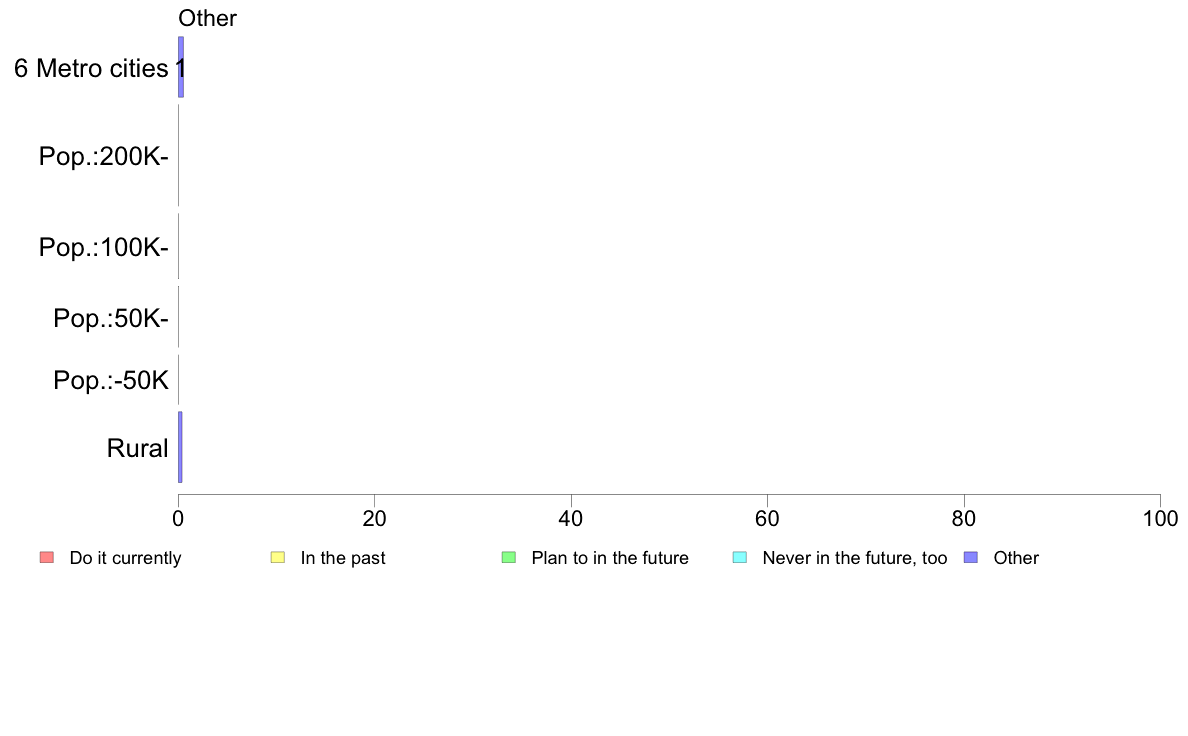Click the 'Pop.:-50K' axis label

pyautogui.click(x=111, y=380)
